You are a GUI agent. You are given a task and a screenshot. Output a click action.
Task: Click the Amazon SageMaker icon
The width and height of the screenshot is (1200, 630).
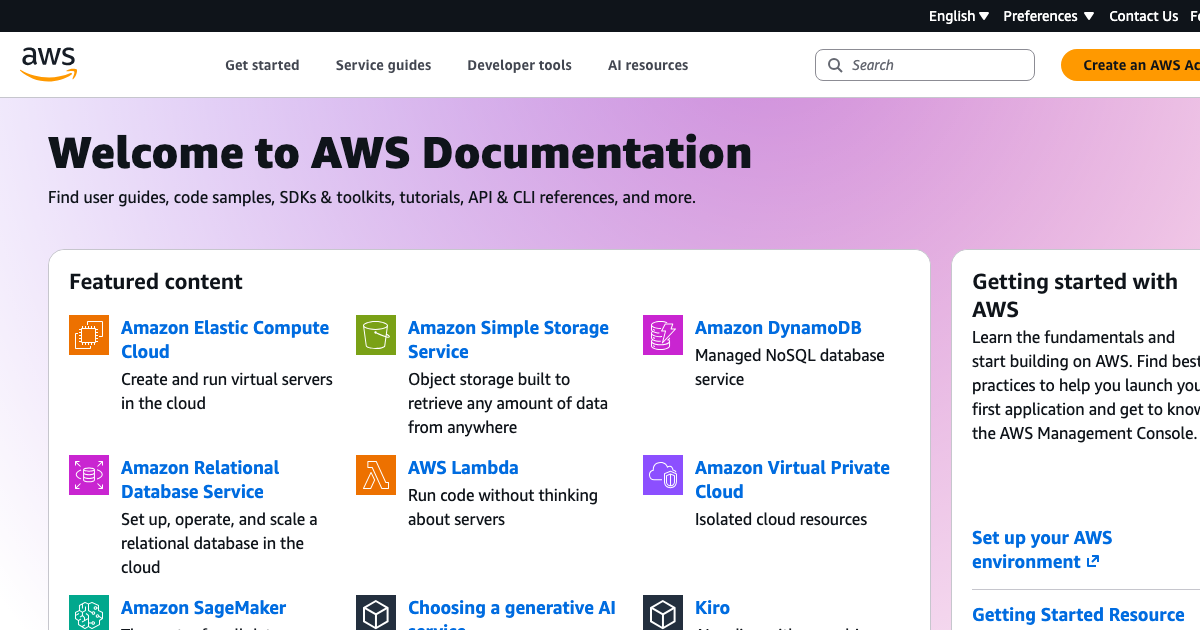pyautogui.click(x=88, y=612)
